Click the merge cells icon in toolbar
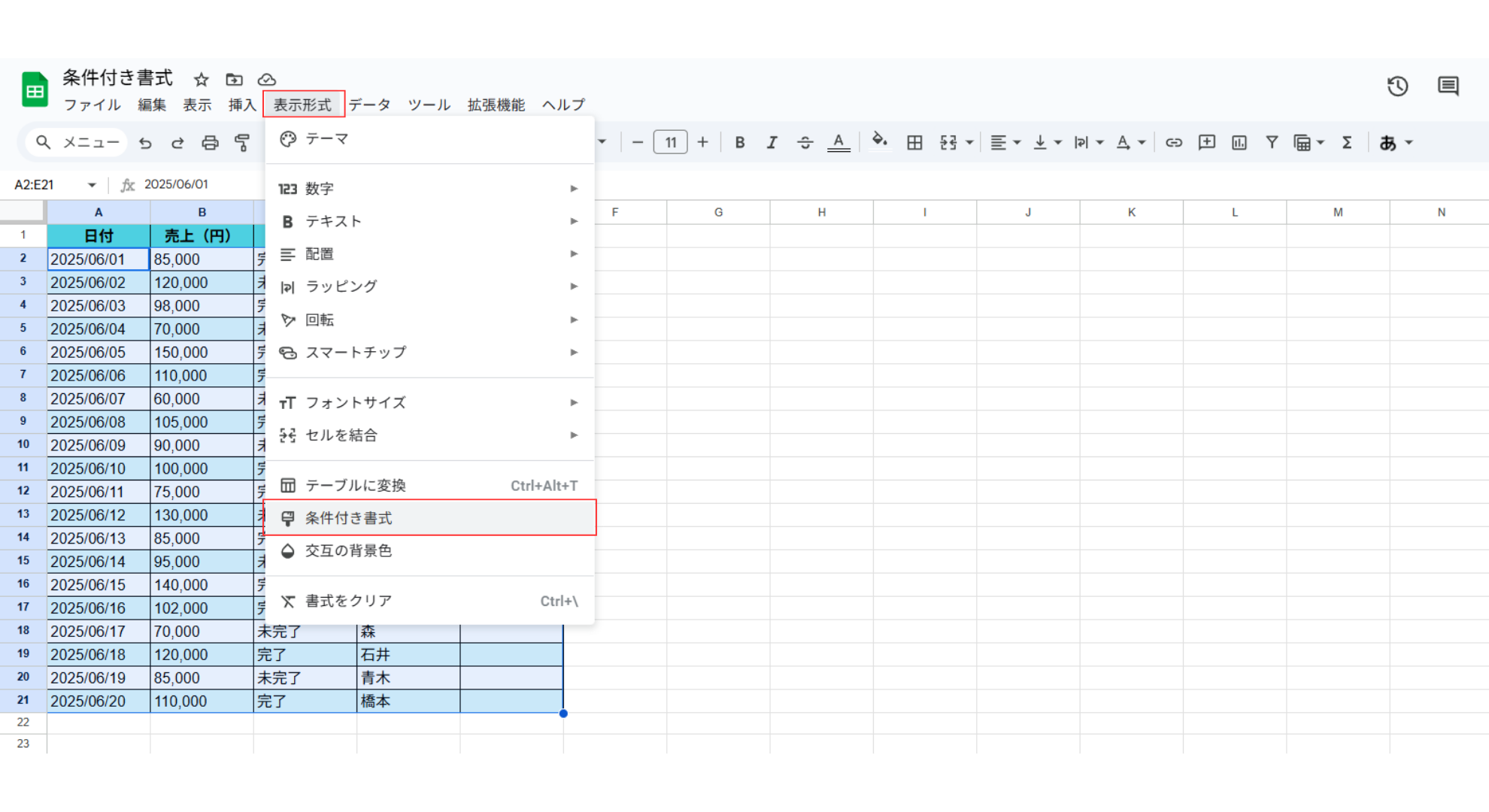Viewport: 1489px width, 812px height. pyautogui.click(x=948, y=142)
